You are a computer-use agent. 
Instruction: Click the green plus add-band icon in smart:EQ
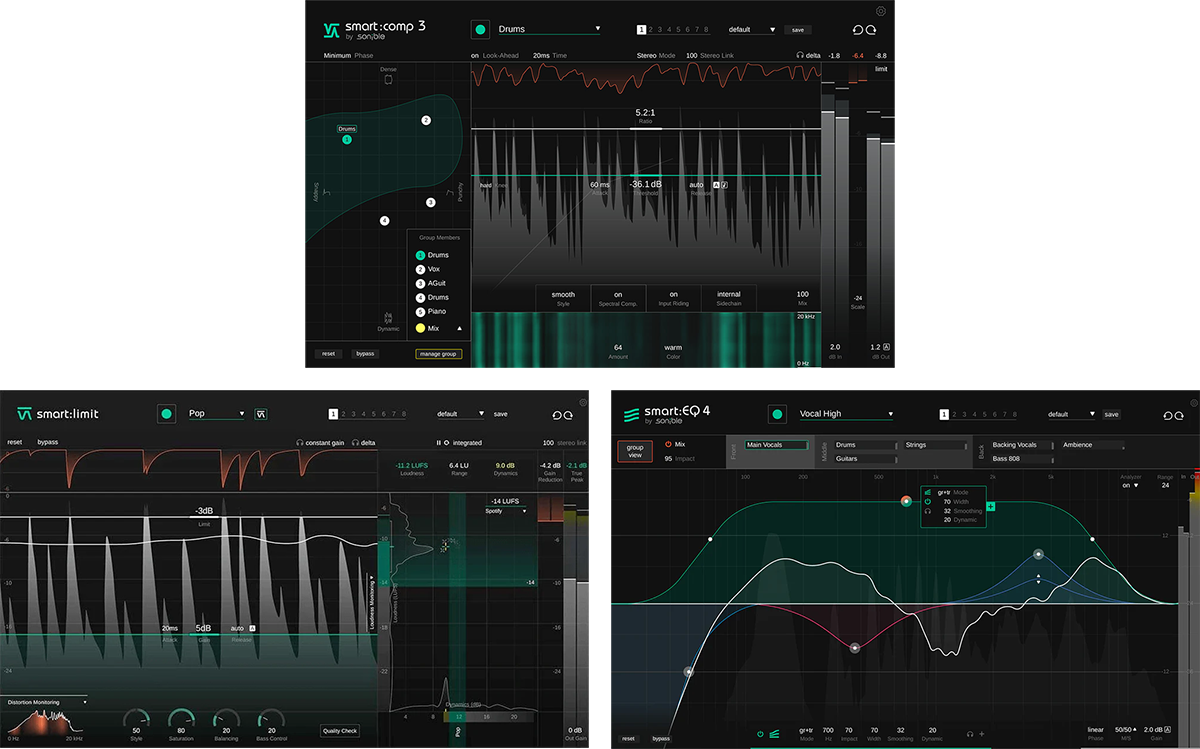pos(991,507)
